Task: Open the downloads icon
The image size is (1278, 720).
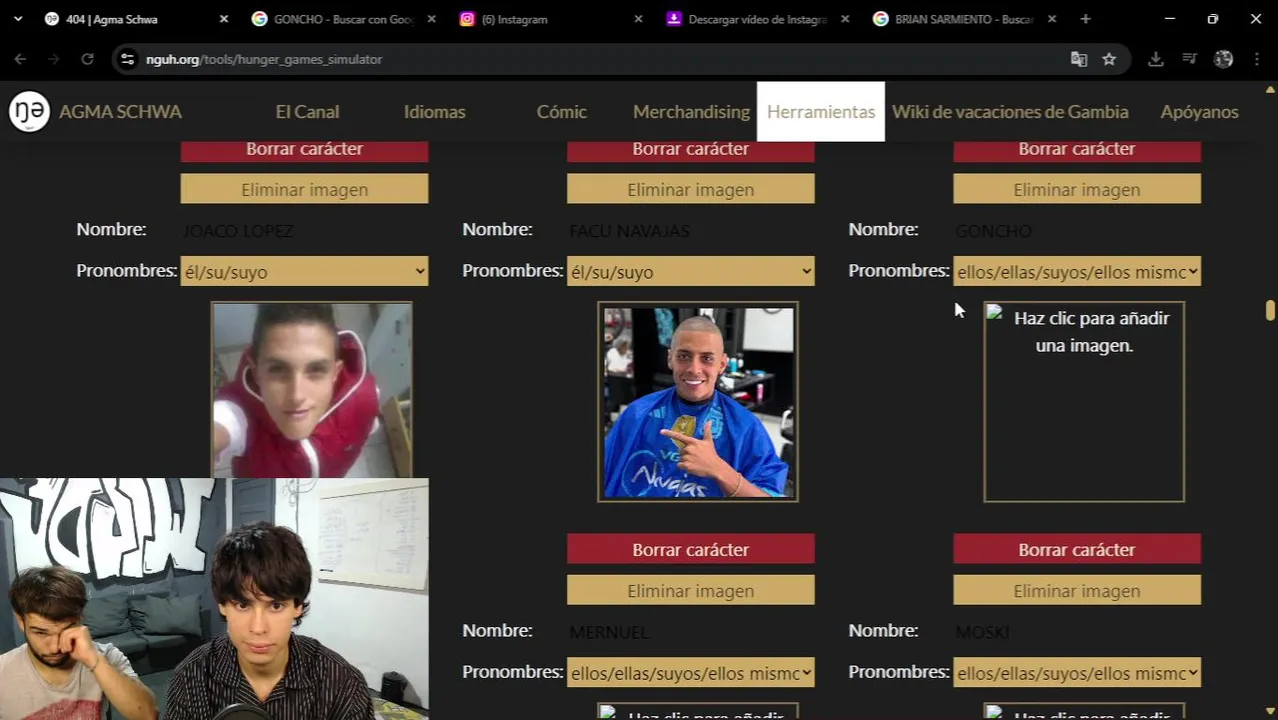Action: pyautogui.click(x=1156, y=59)
